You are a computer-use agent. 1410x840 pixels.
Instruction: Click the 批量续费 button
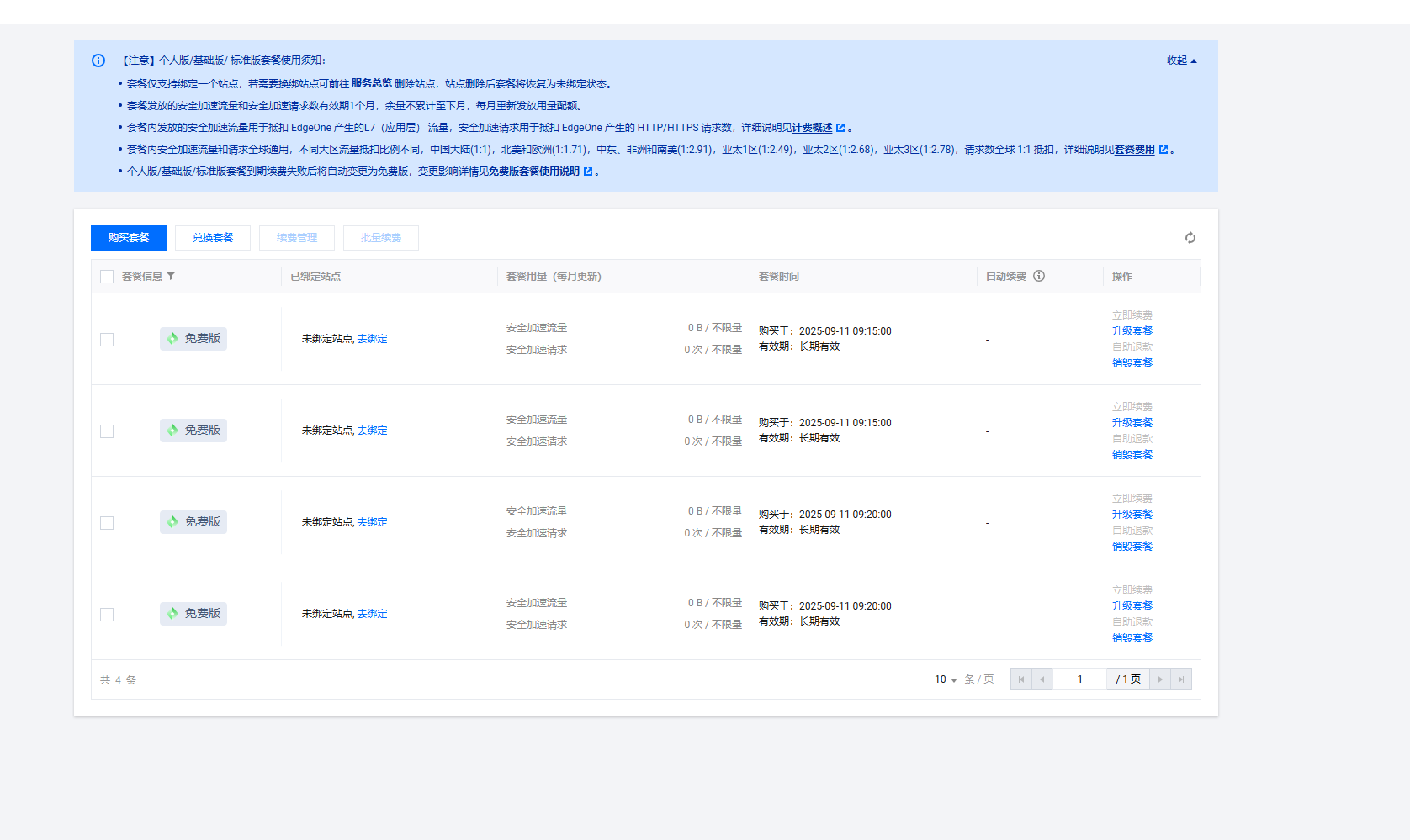coord(381,238)
